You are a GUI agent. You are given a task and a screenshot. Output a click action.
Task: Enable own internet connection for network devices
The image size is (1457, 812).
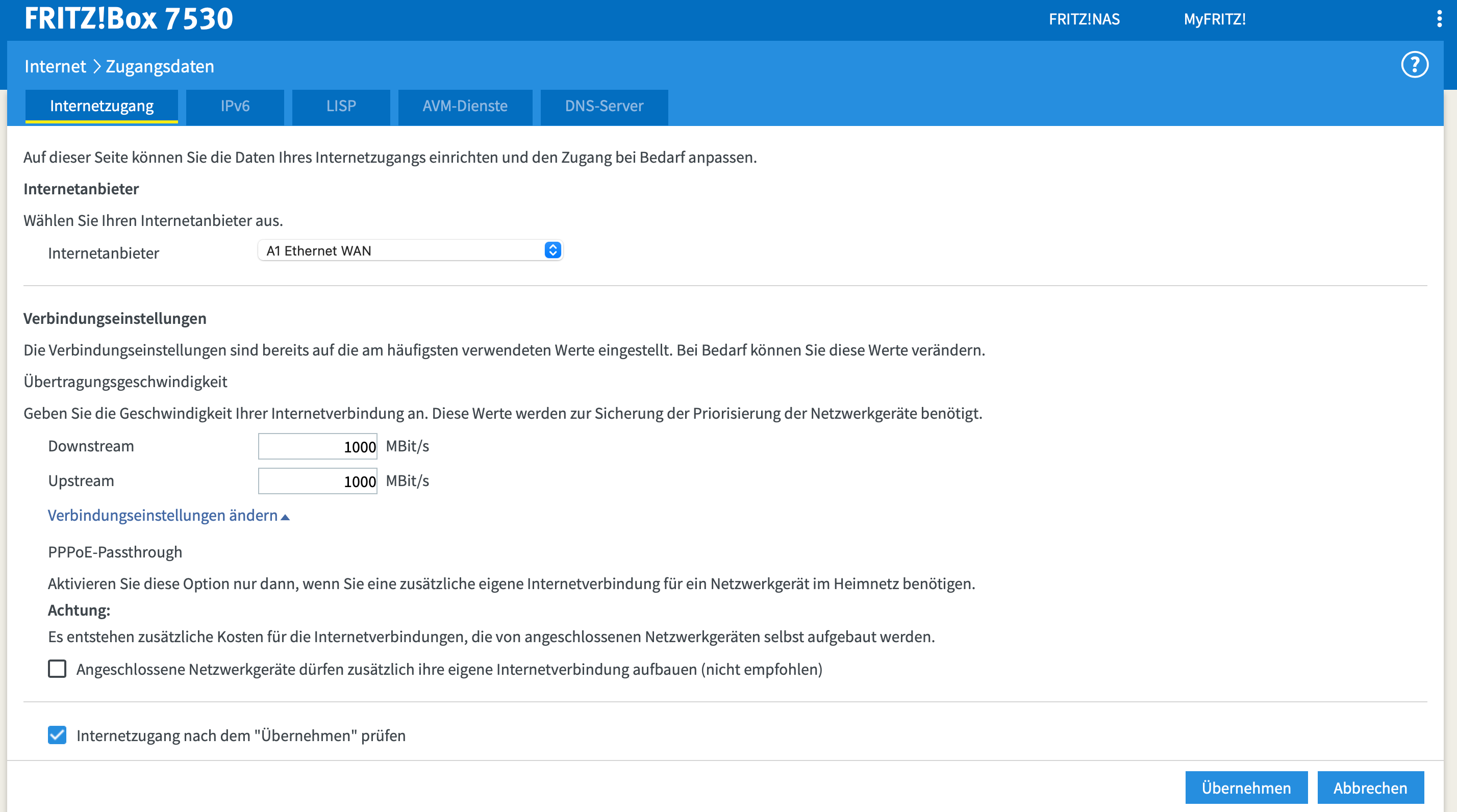point(57,668)
